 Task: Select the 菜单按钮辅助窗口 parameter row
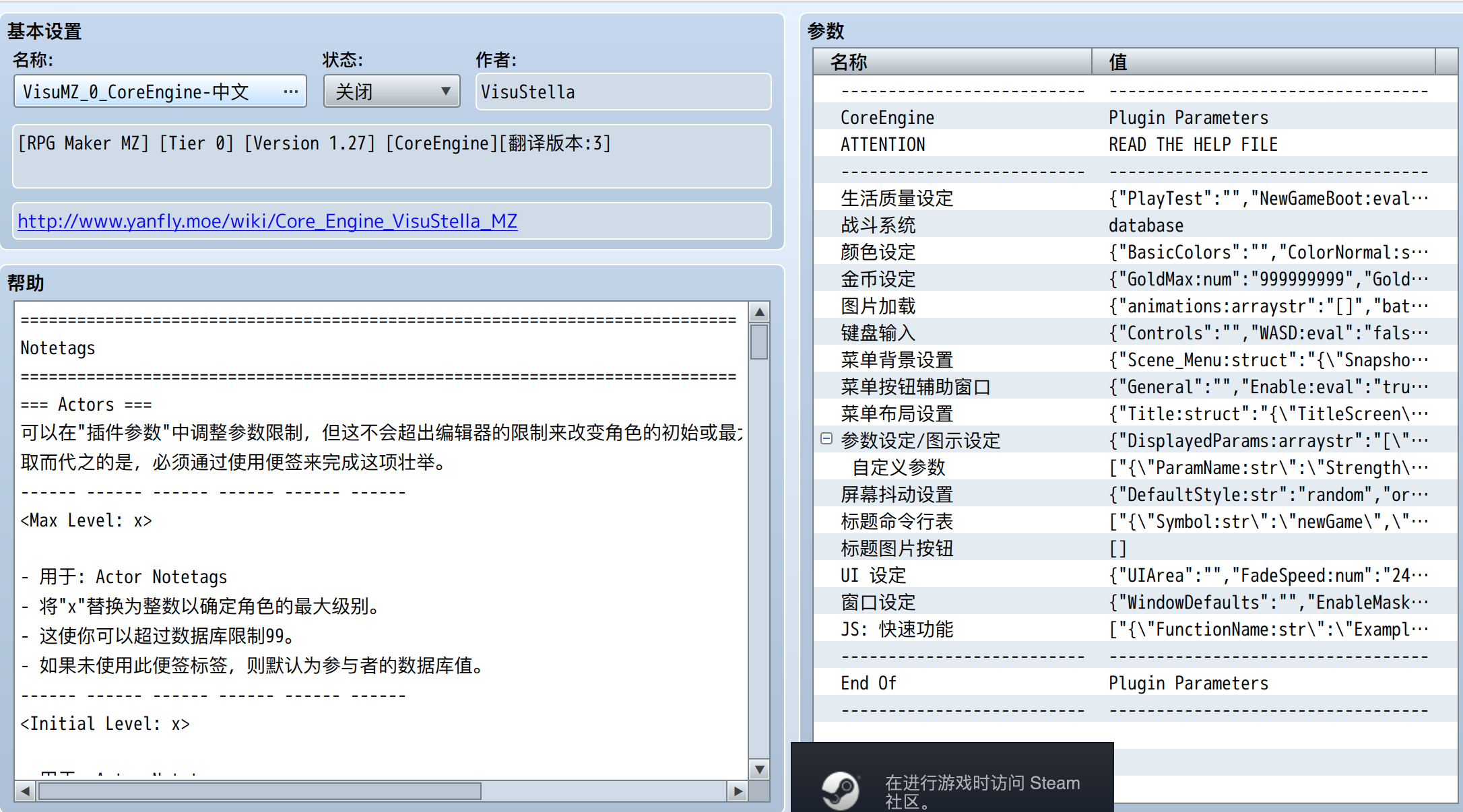pyautogui.click(x=1135, y=386)
